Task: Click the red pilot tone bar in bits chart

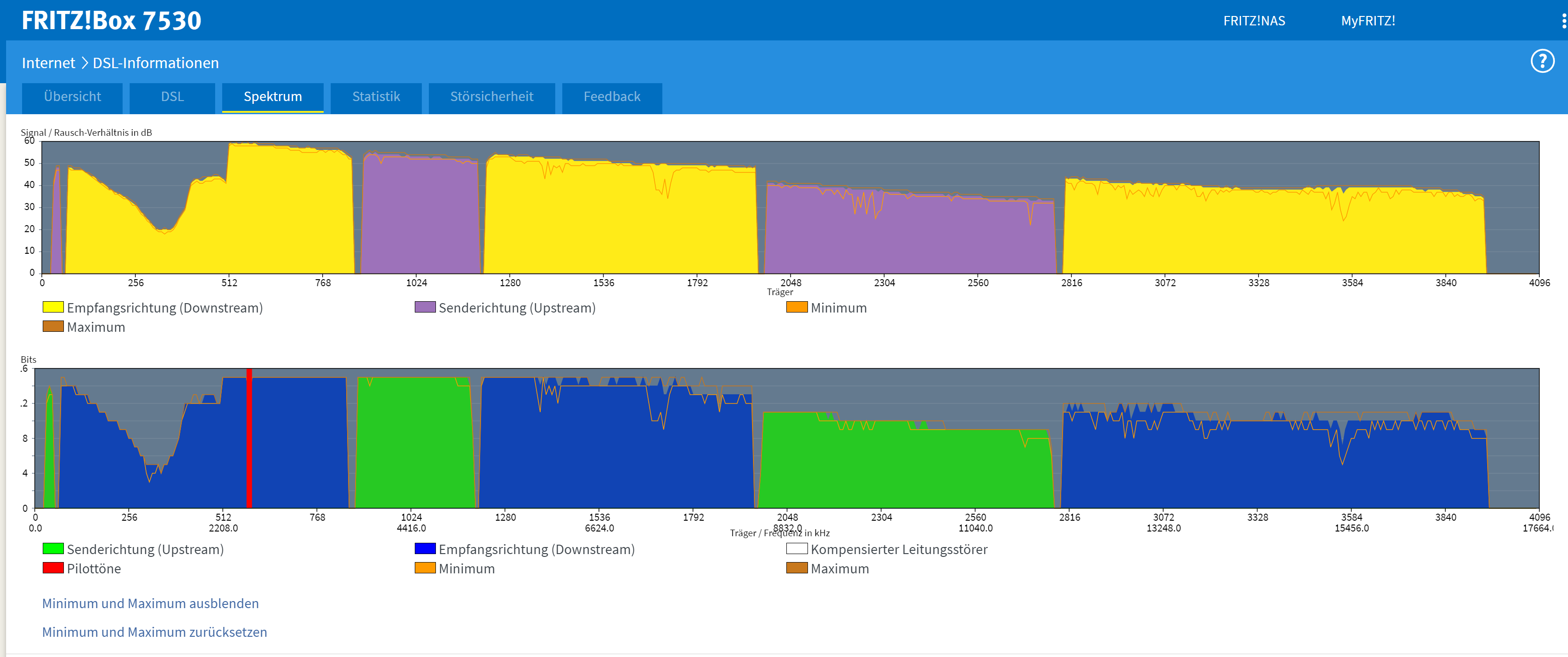Action: click(x=249, y=438)
